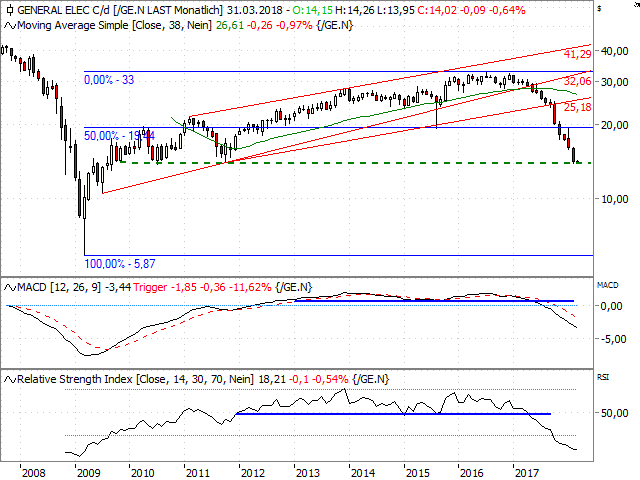Click the 2012 year on the time axis
640x480 pixels.
pos(253,473)
